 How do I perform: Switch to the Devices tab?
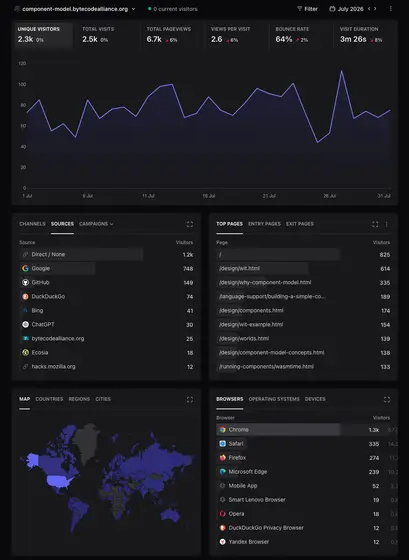[x=315, y=399]
